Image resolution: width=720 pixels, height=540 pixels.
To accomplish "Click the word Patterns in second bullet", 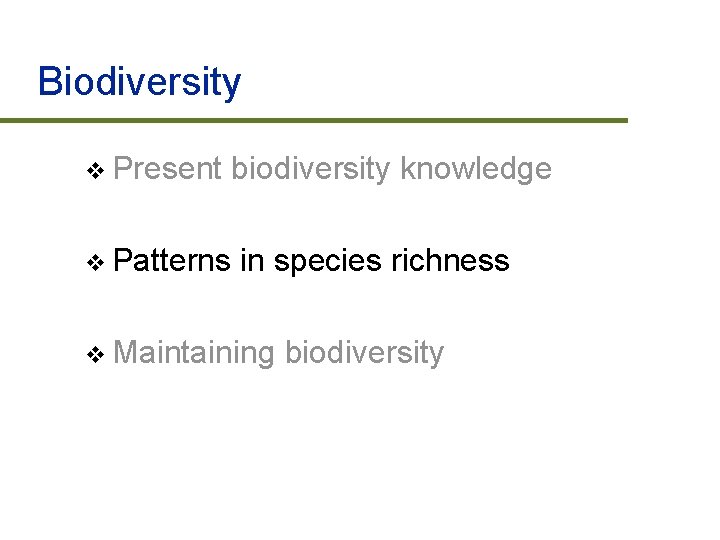I will 172,261.
